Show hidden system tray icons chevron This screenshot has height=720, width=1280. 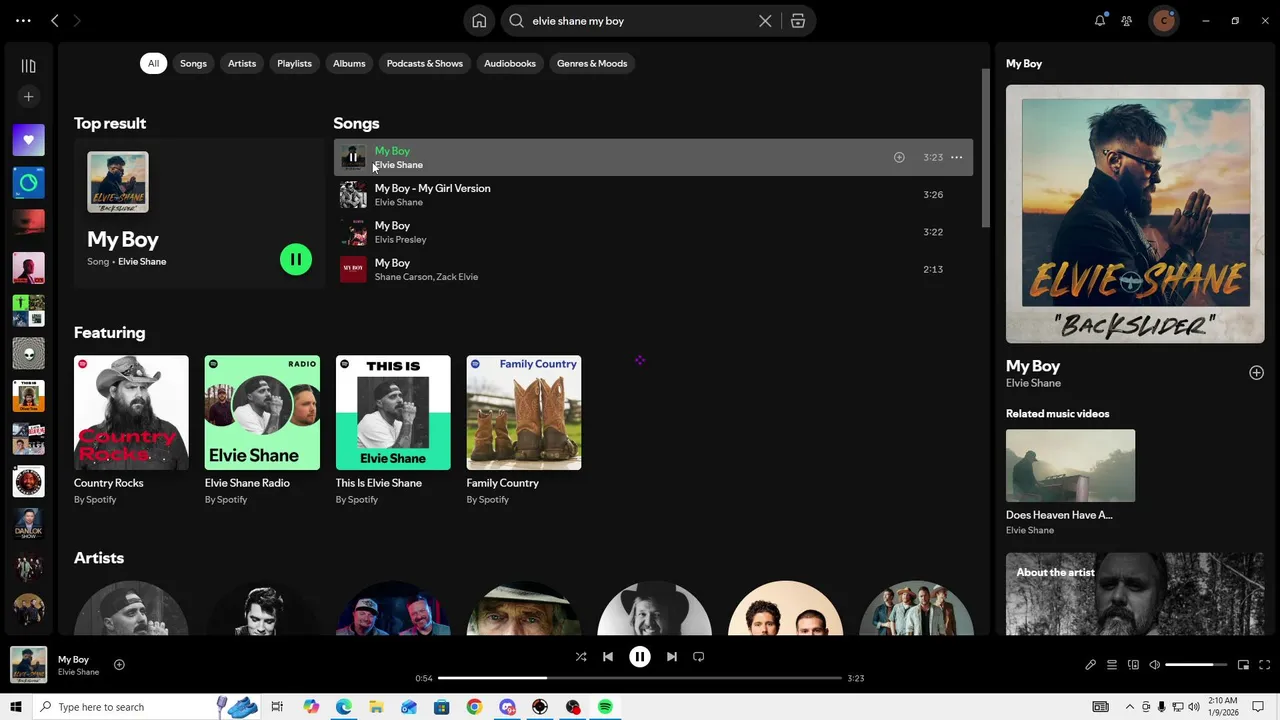point(1130,707)
